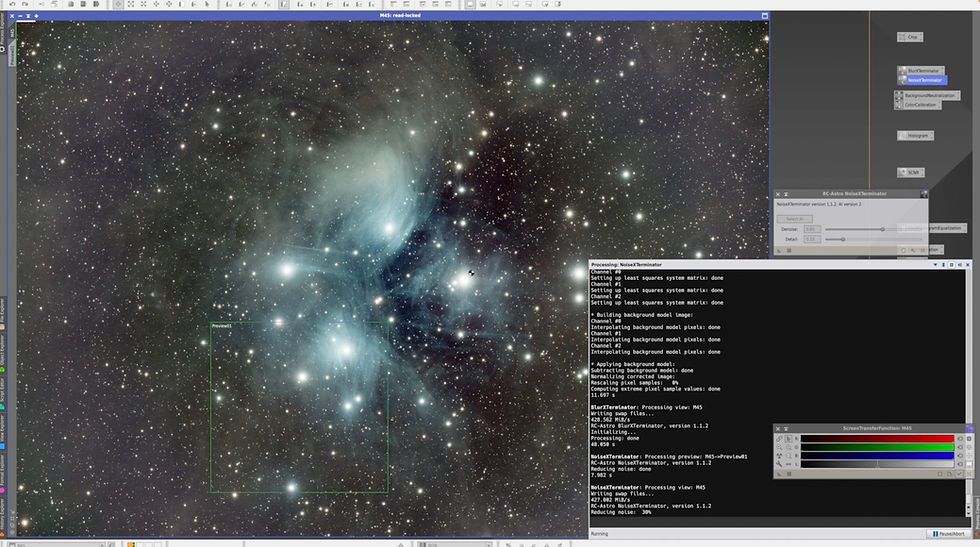Toggle the red channel STF enable icon
Image resolution: width=980 pixels, height=547 pixels.
tap(961, 439)
